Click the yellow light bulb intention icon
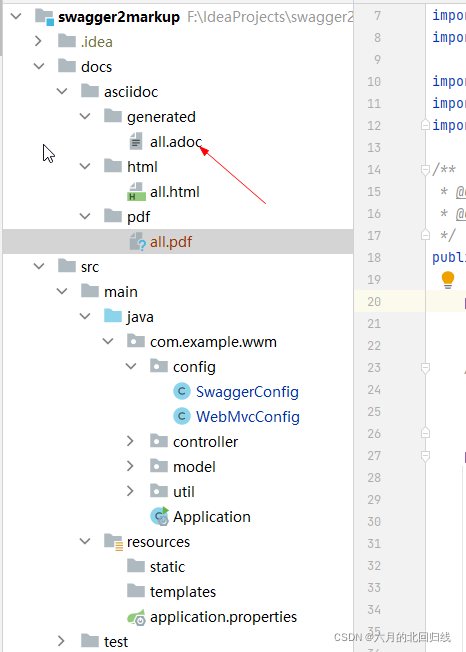The height and width of the screenshot is (652, 466). (448, 280)
